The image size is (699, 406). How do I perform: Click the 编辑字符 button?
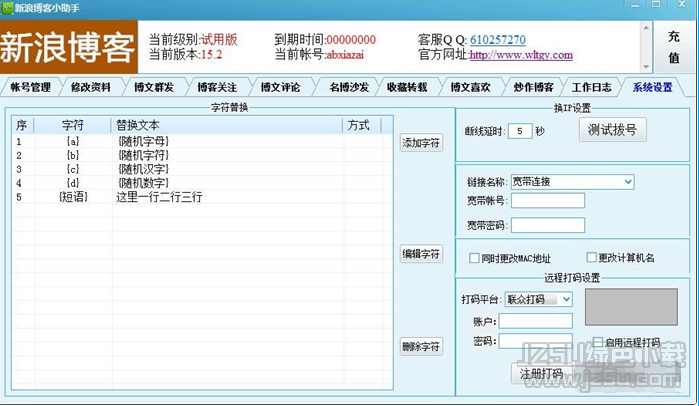(421, 254)
